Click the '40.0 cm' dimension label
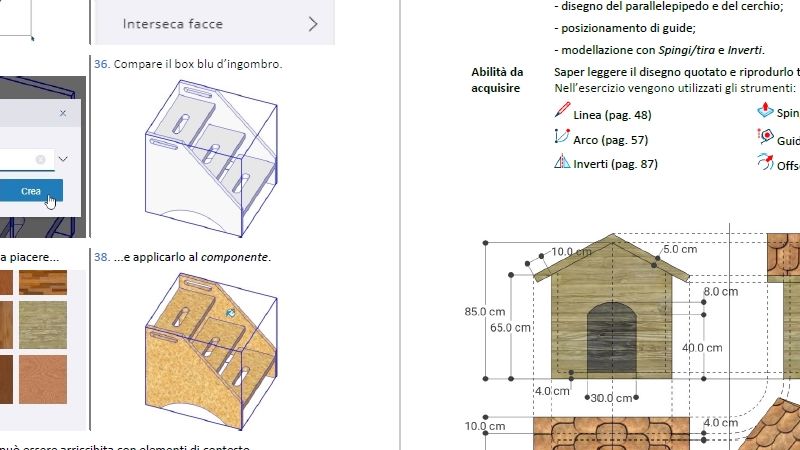 (x=702, y=348)
